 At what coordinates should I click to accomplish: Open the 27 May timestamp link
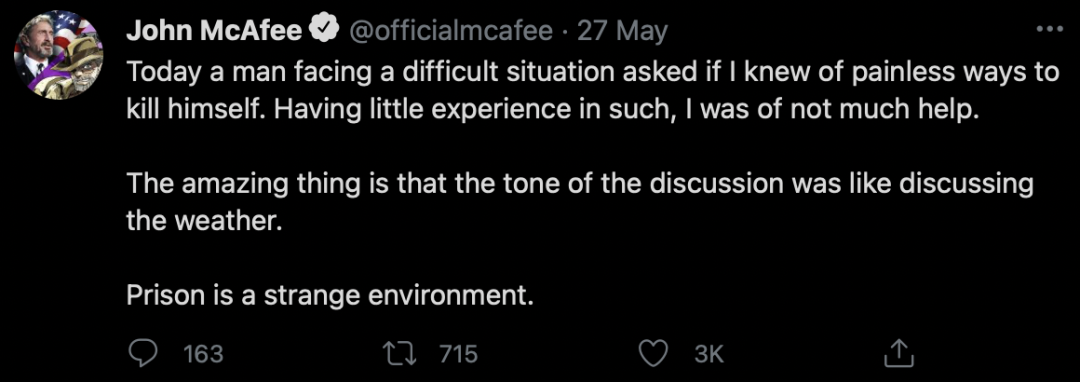(x=622, y=31)
